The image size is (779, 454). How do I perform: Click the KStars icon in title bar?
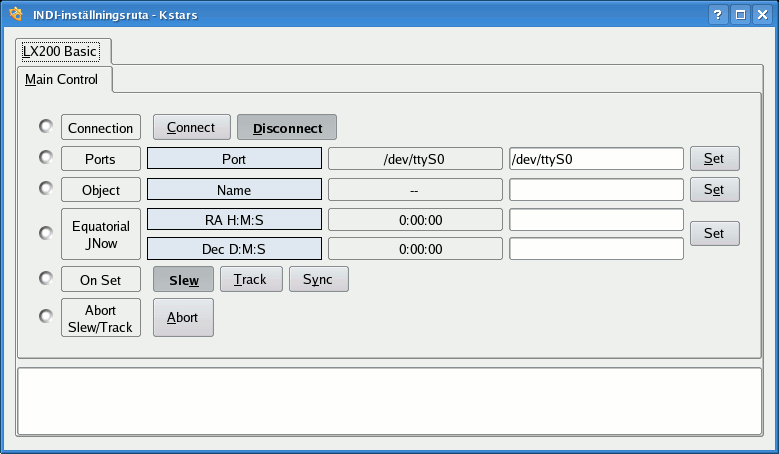[15, 14]
